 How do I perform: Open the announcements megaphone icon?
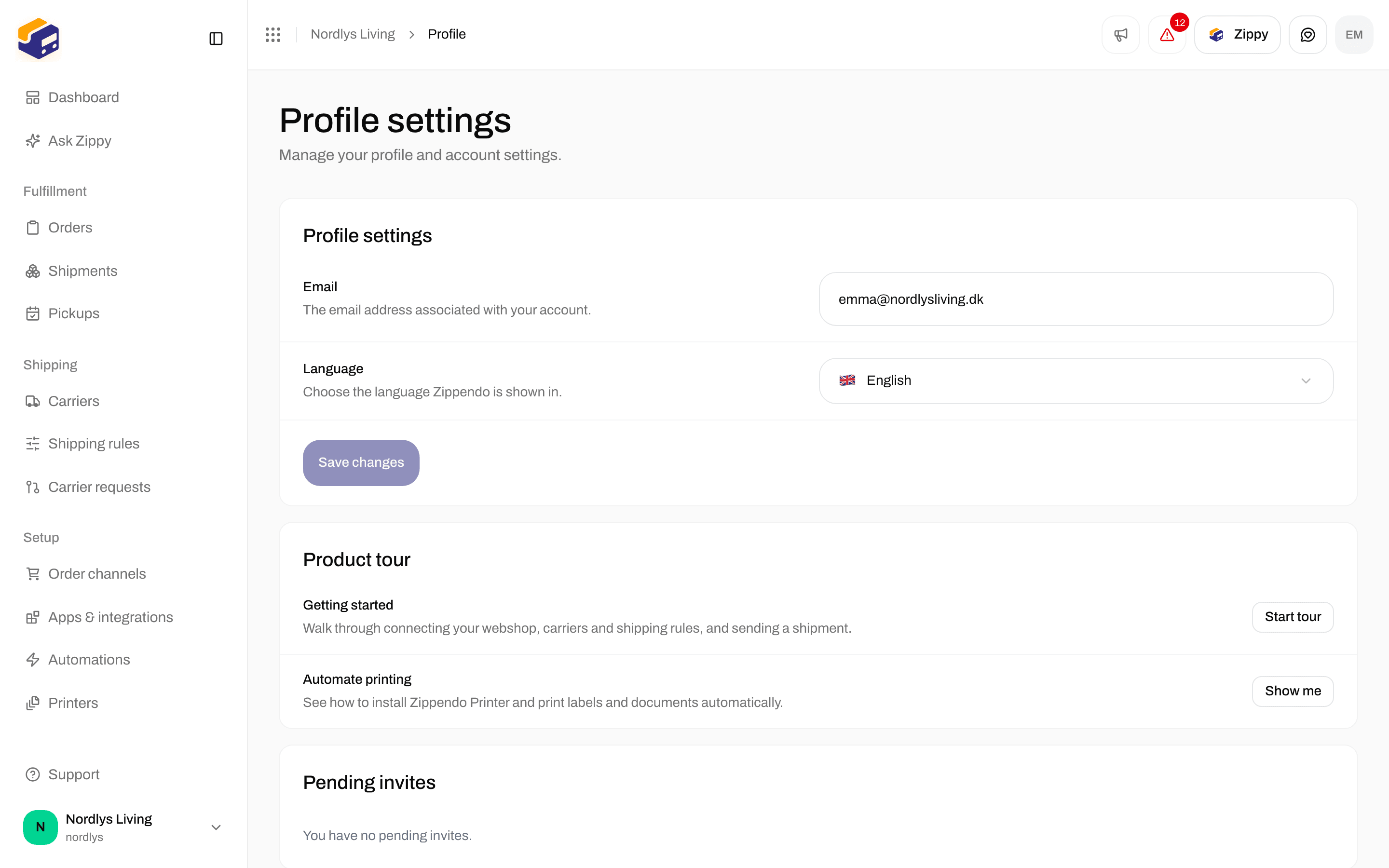(1120, 34)
